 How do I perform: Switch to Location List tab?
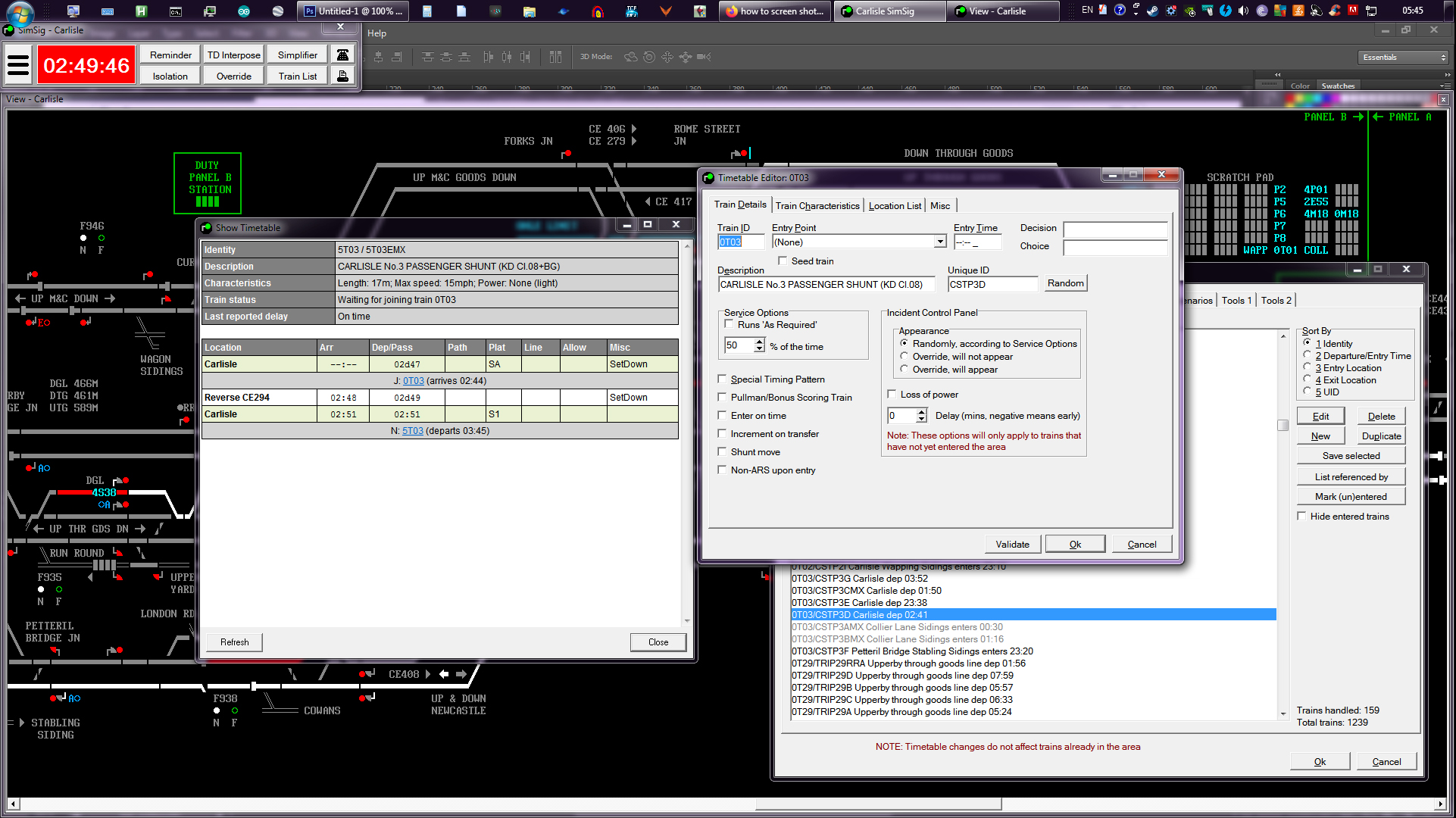tap(895, 205)
